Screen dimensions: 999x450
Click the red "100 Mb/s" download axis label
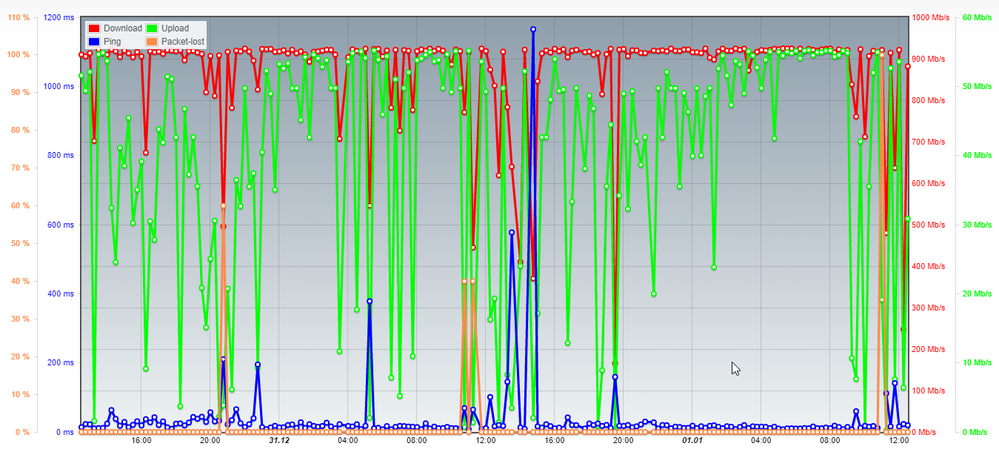click(929, 391)
